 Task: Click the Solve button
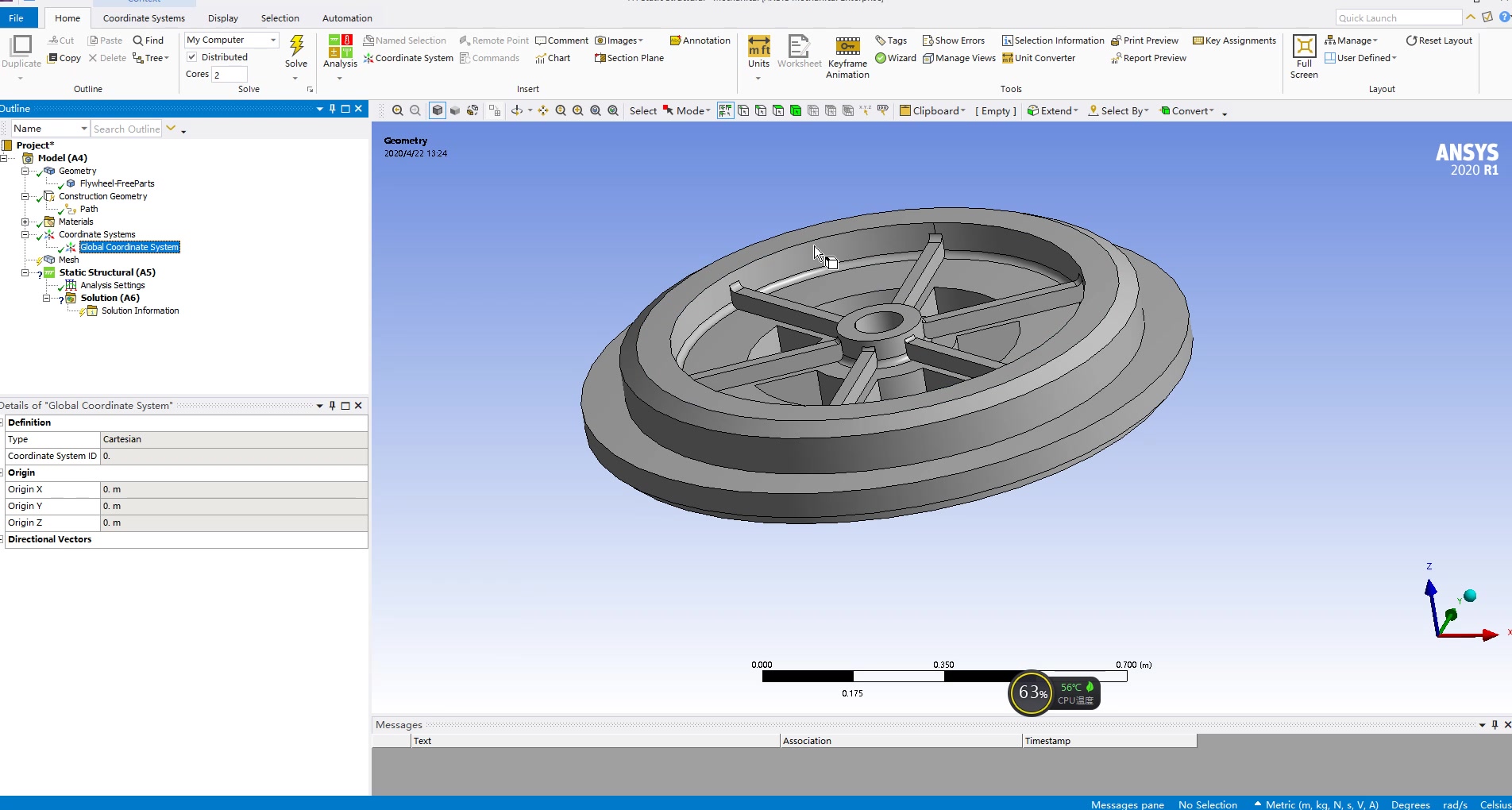click(x=296, y=50)
